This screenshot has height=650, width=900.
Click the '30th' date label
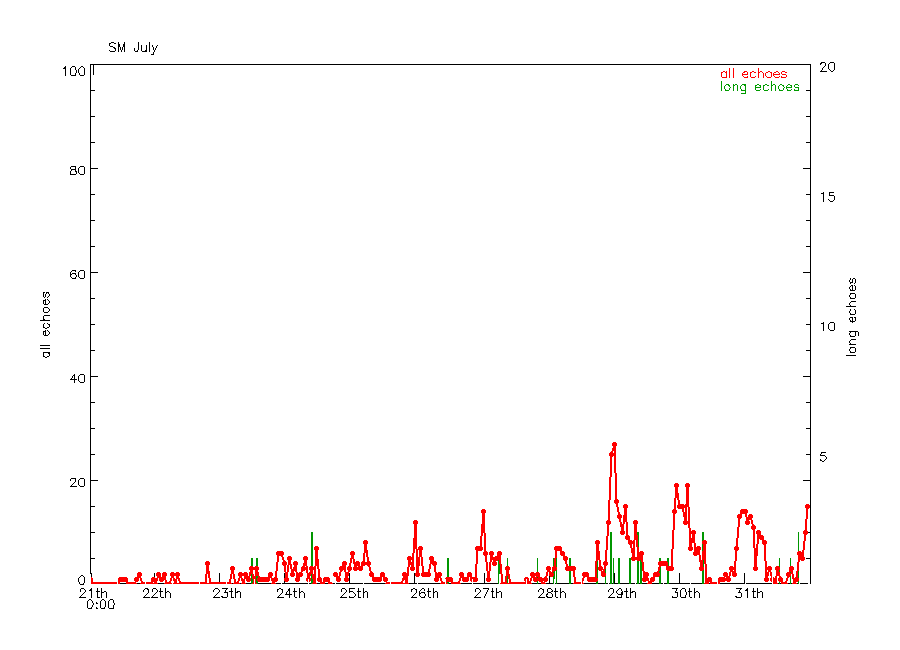(685, 594)
